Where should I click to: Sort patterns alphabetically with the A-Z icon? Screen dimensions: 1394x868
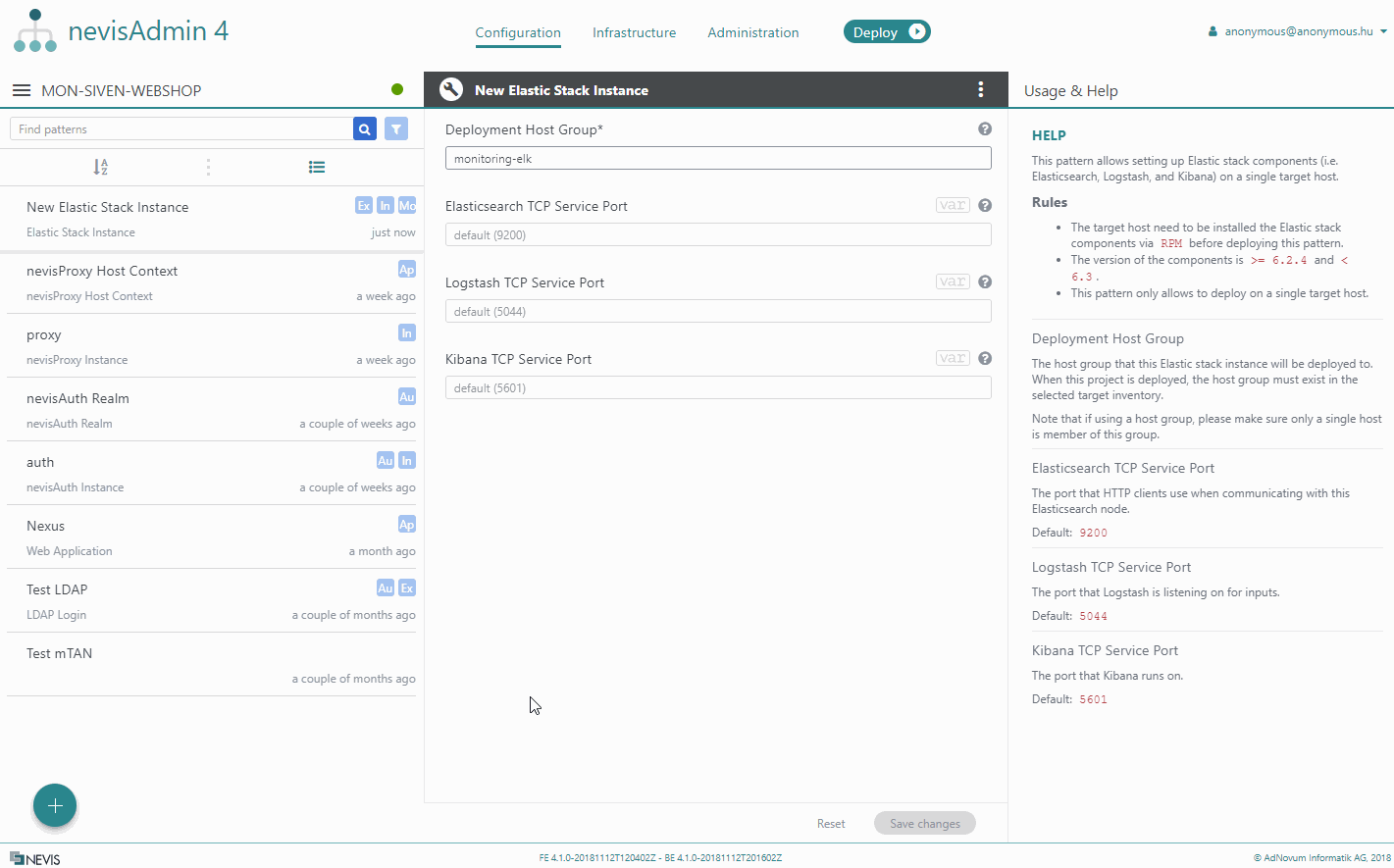pyautogui.click(x=100, y=167)
